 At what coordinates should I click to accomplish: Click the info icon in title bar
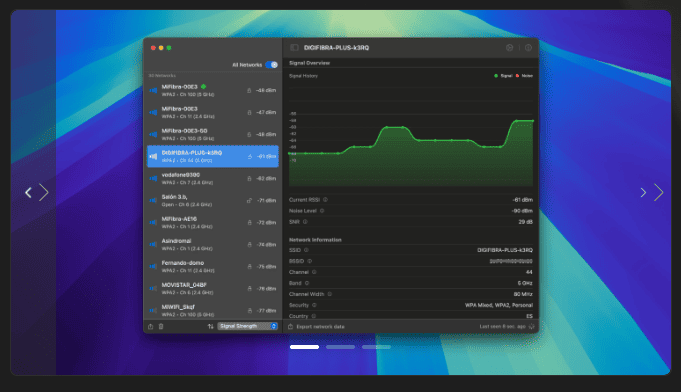(528, 48)
